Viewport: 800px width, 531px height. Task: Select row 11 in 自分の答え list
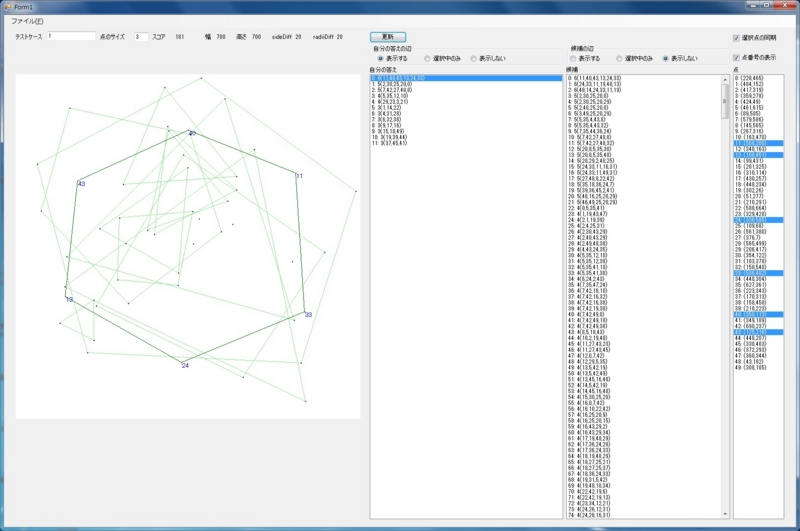point(466,143)
